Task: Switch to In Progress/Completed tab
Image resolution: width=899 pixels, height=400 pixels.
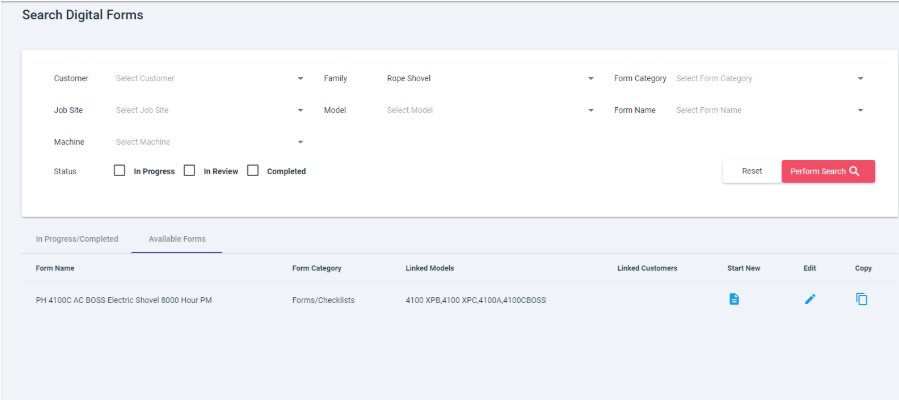Action: 77,239
